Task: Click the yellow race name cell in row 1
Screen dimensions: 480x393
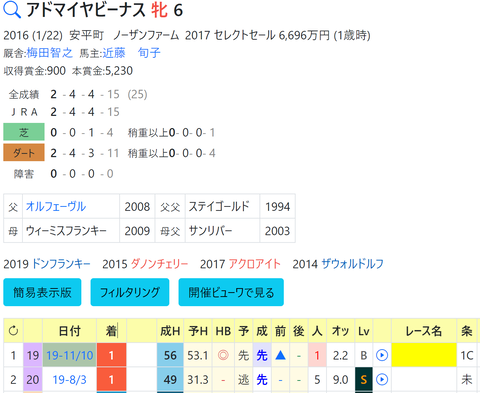Action: (424, 355)
